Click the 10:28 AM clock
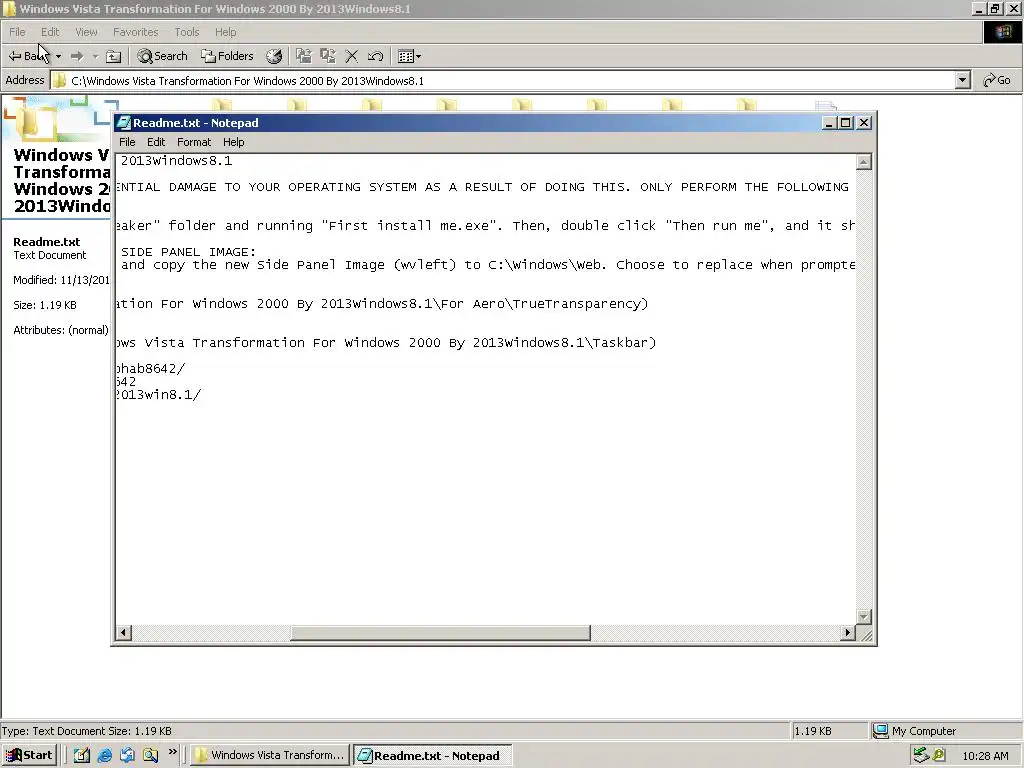This screenshot has width=1024, height=768. click(x=985, y=756)
